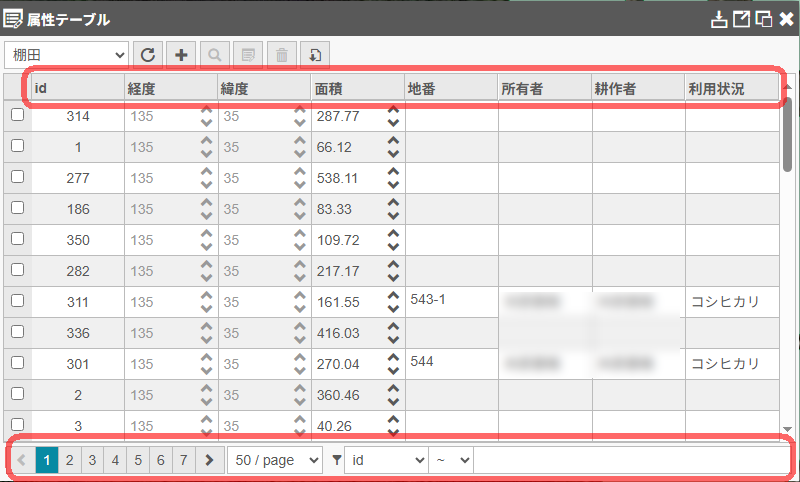Increase 面積 value in row 314
Screen dimensions: 800x482
(x=393, y=110)
